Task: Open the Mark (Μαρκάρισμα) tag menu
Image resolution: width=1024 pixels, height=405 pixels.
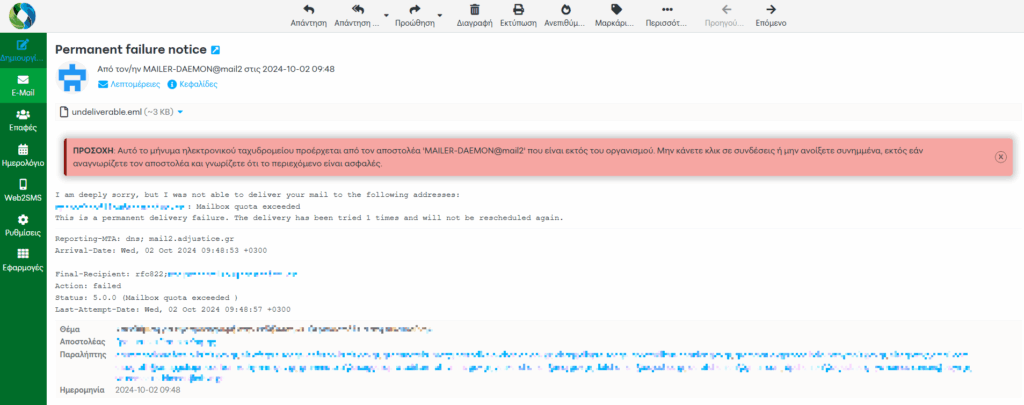Action: click(x=615, y=14)
